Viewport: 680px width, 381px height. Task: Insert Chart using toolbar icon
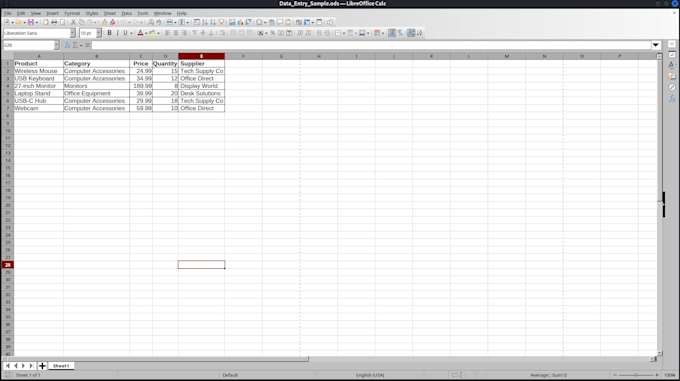click(240, 22)
